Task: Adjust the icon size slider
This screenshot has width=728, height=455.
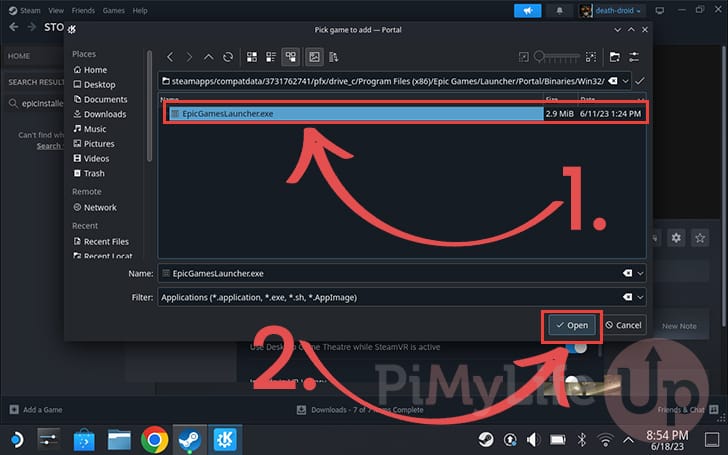Action: coord(557,57)
